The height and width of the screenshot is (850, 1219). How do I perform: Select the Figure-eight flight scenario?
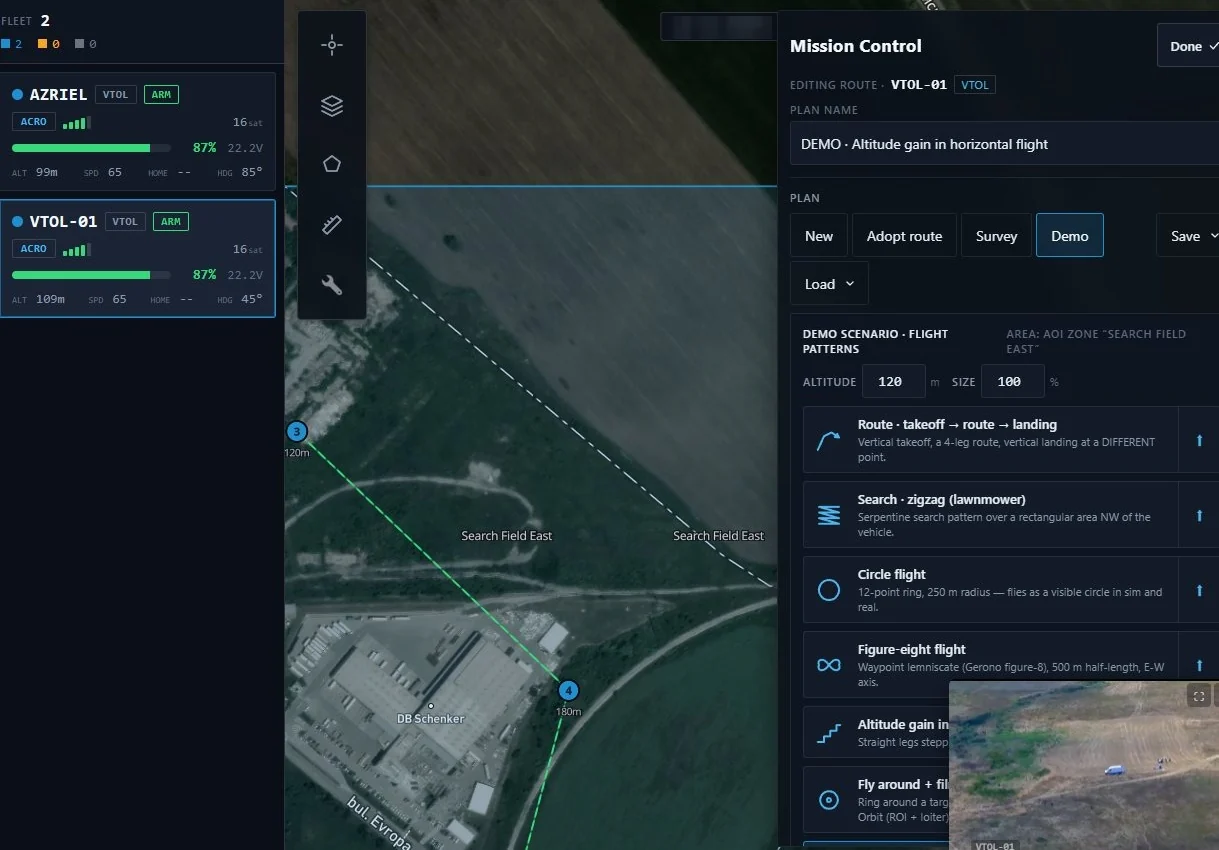pos(991,665)
